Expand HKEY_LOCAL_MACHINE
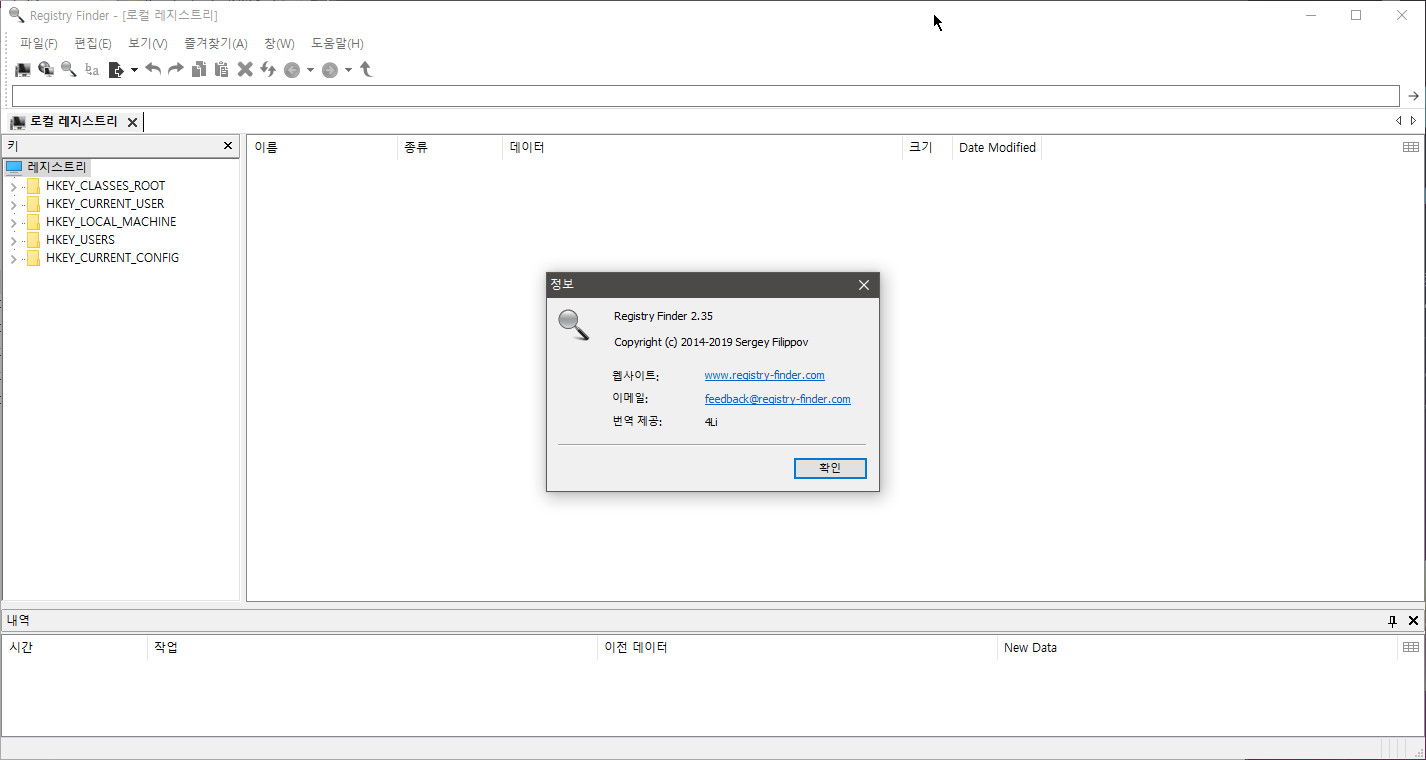 [x=13, y=222]
